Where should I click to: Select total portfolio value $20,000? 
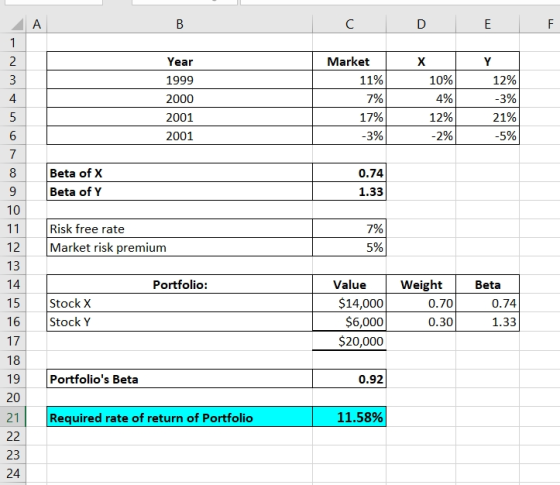click(349, 341)
